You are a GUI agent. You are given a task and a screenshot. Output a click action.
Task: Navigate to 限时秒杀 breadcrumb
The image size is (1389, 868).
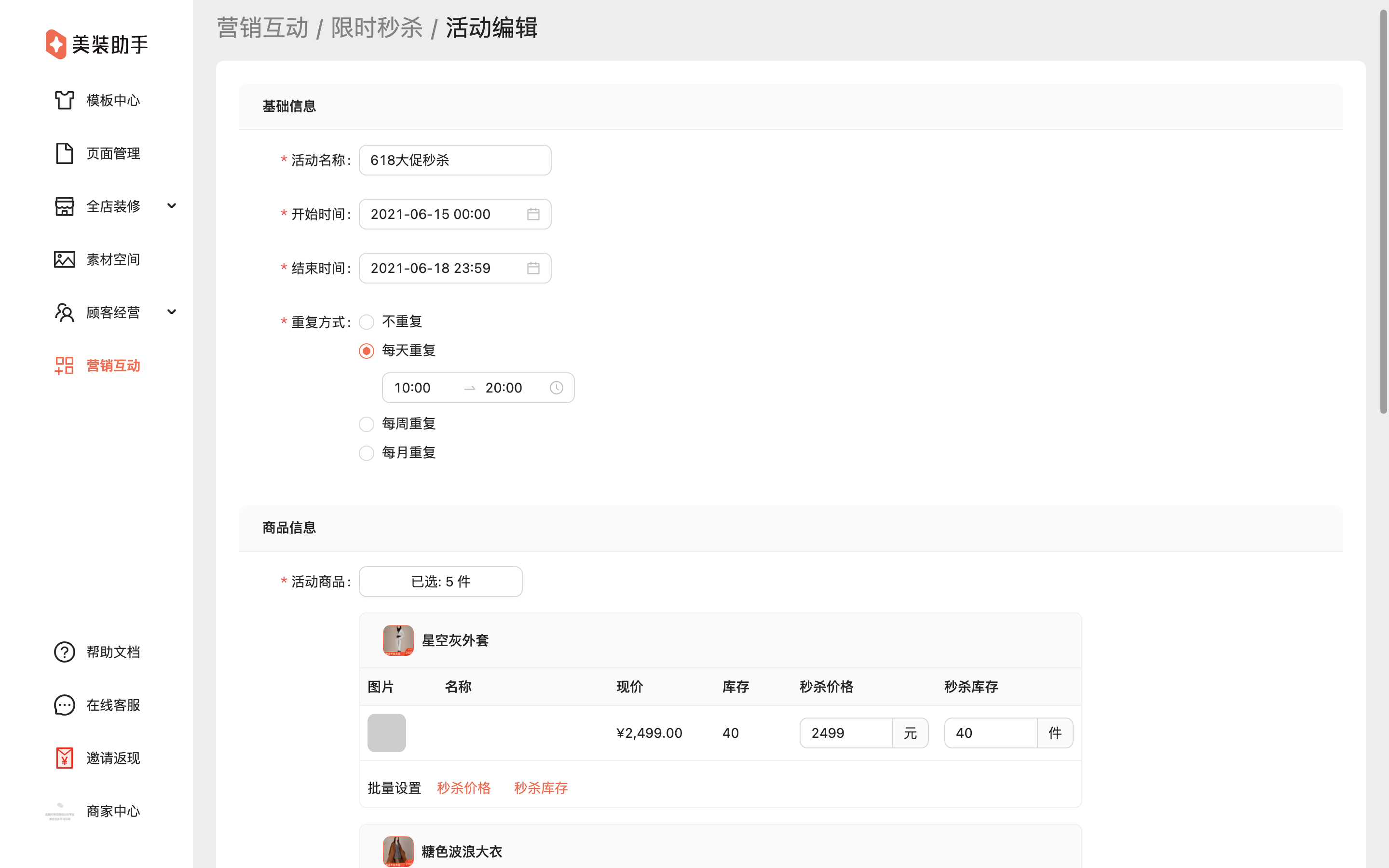[x=377, y=27]
